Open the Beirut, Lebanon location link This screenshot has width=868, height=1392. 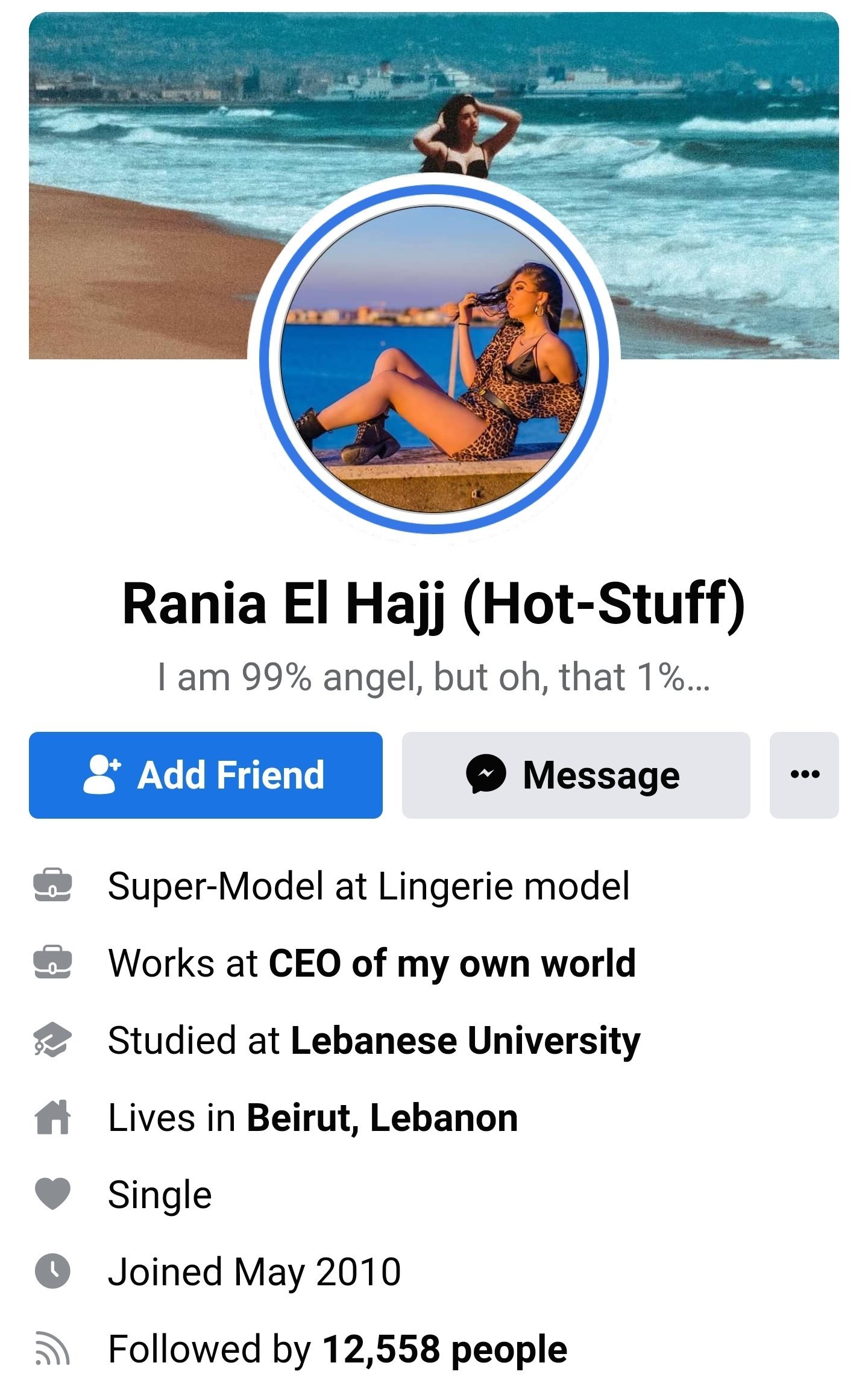click(383, 1118)
